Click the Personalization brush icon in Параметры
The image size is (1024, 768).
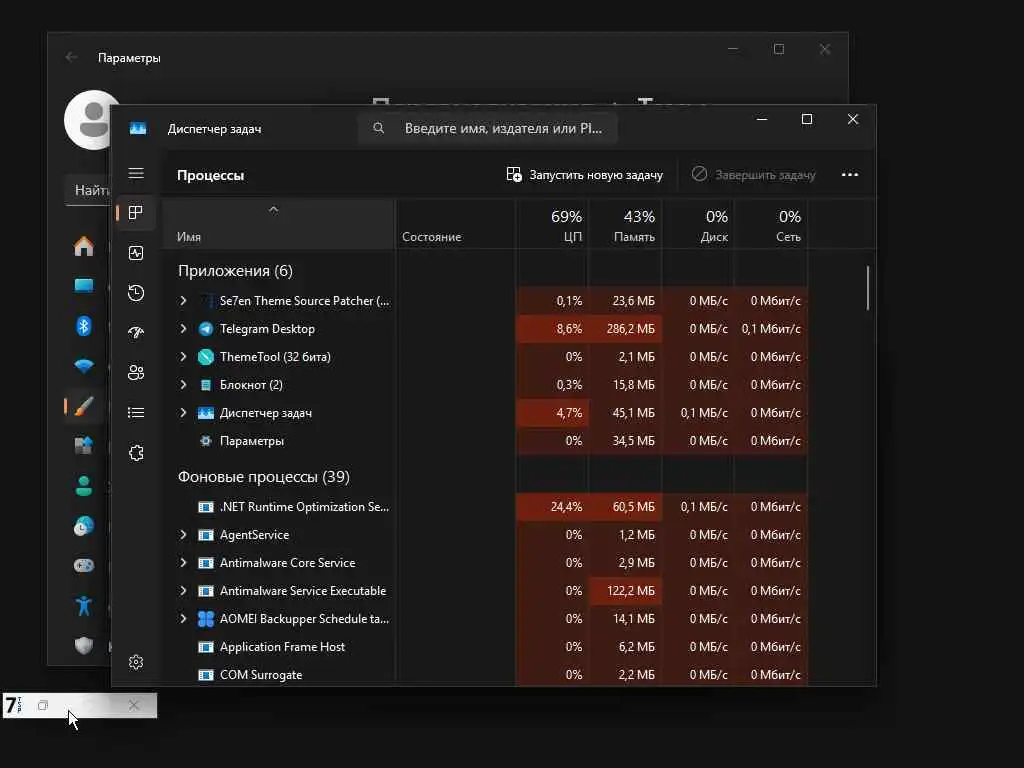(x=84, y=406)
